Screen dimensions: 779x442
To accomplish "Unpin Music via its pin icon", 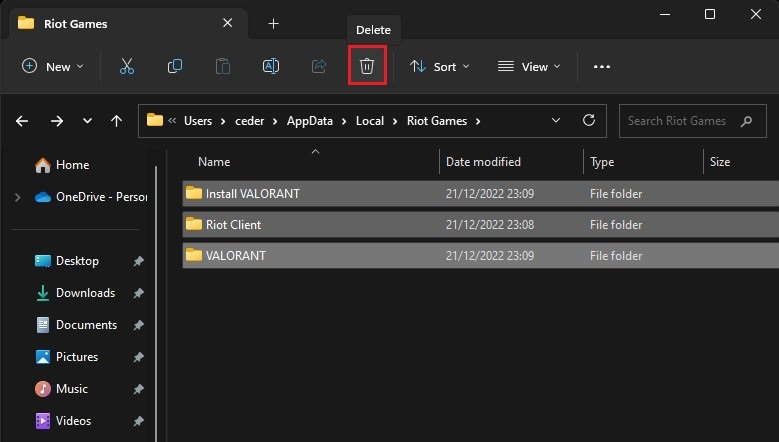I will pos(138,389).
